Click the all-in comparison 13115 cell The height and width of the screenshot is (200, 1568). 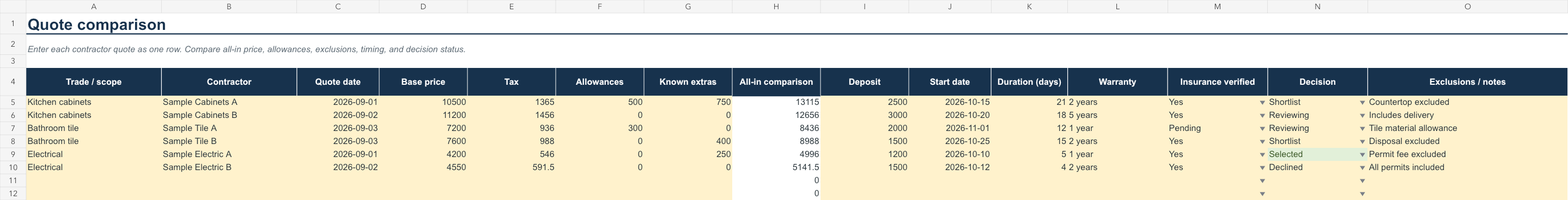[776, 102]
